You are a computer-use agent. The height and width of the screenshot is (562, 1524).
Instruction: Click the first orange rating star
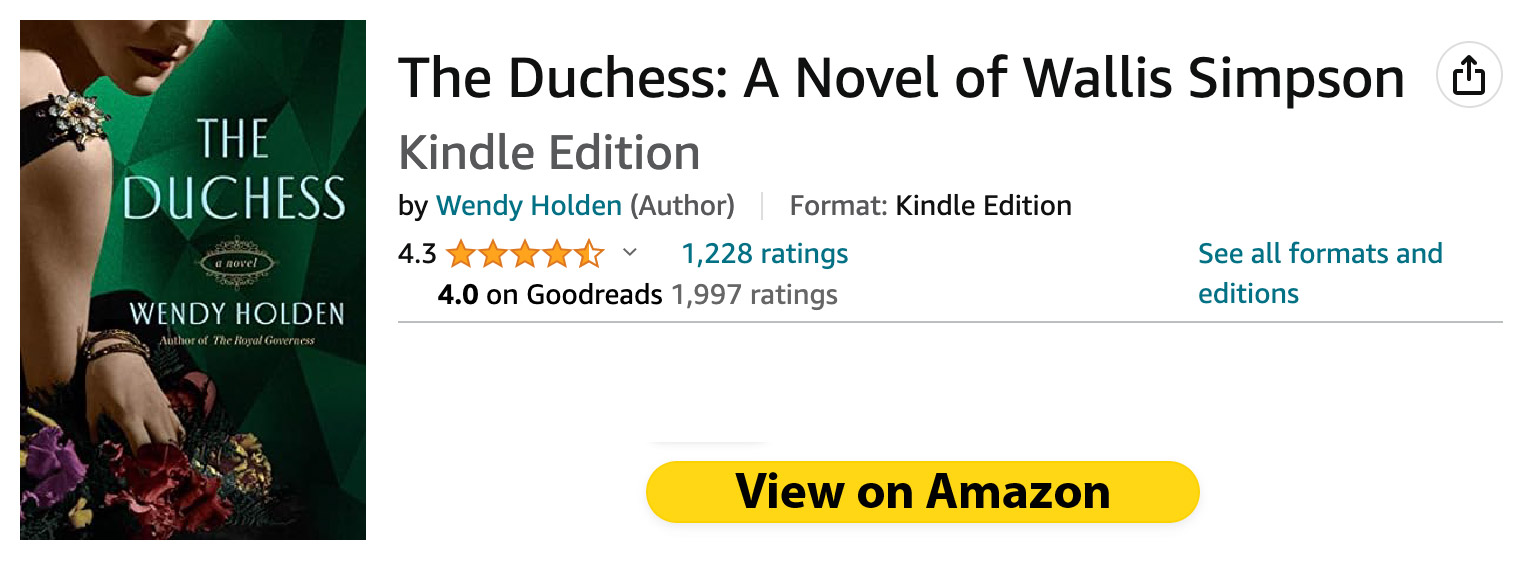pyautogui.click(x=461, y=254)
